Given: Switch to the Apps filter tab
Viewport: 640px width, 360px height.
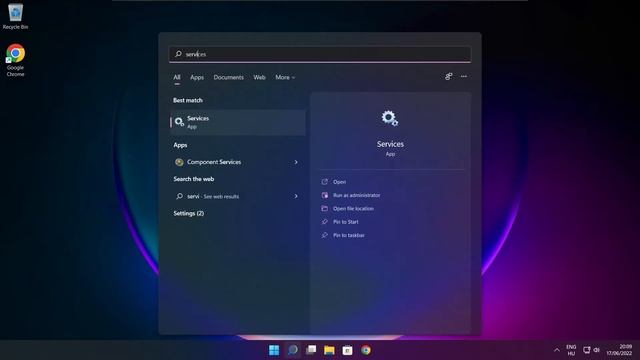Looking at the screenshot, I should [197, 77].
